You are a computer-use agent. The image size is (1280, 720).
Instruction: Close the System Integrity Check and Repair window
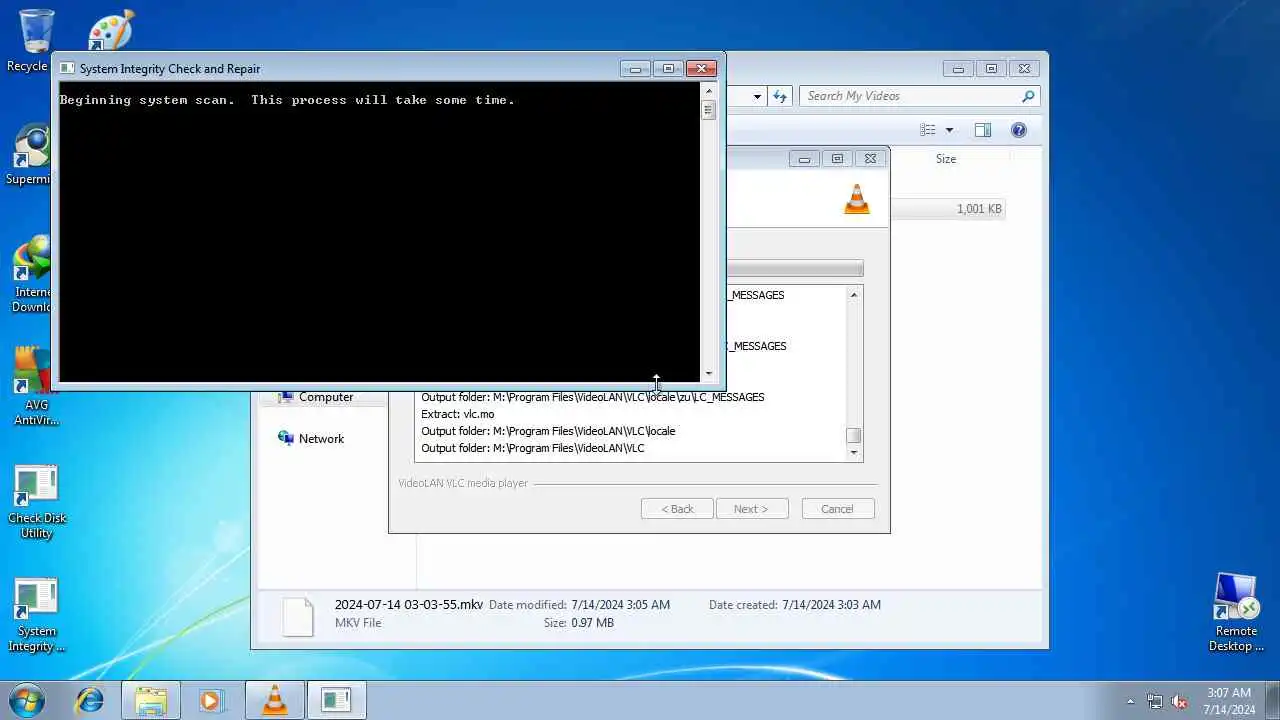coord(701,69)
